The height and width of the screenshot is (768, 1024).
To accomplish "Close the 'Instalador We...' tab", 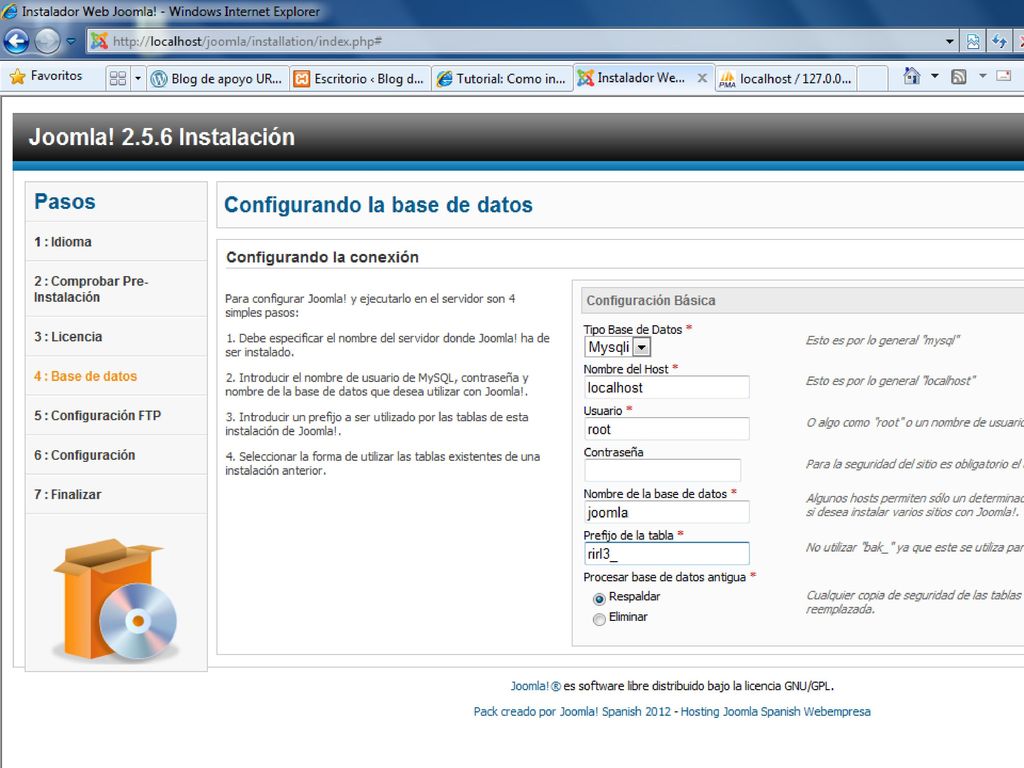I will (702, 78).
